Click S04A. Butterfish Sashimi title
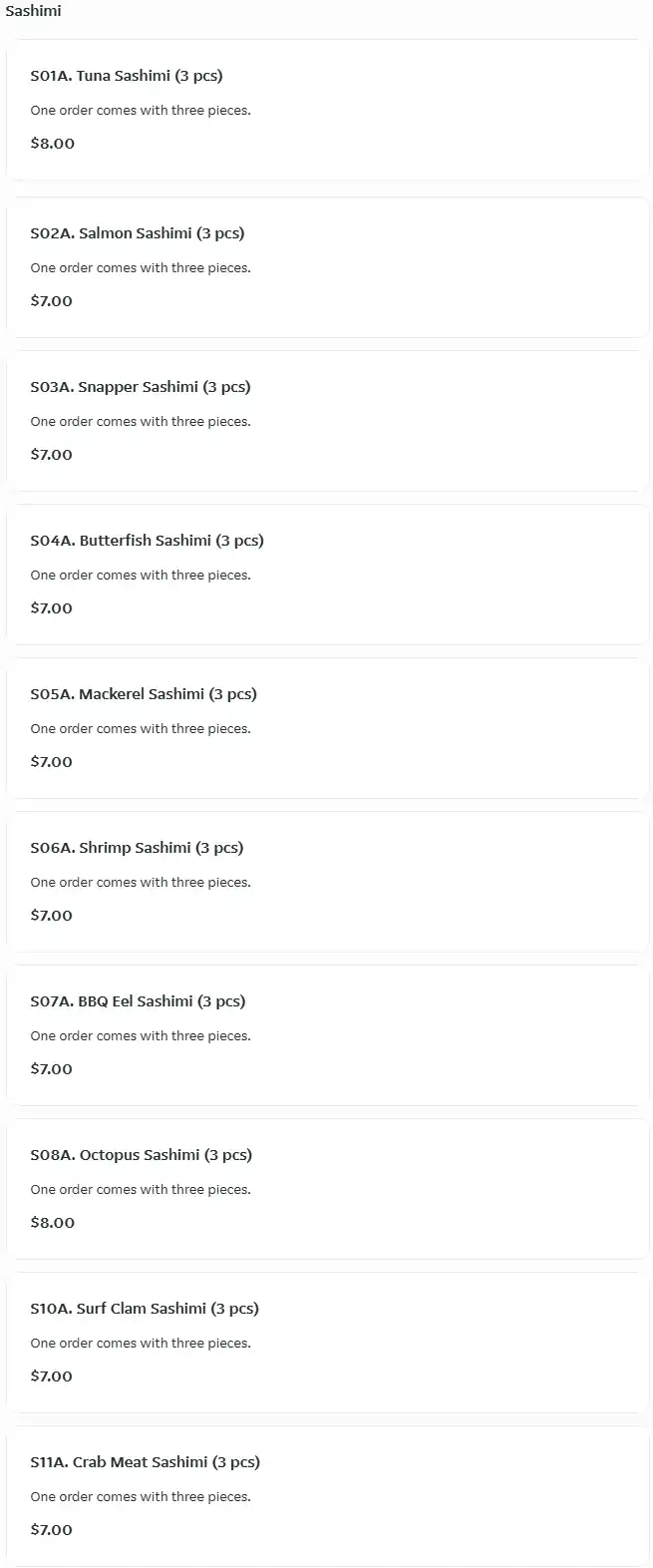This screenshot has width=653, height=1568. pyautogui.click(x=147, y=541)
